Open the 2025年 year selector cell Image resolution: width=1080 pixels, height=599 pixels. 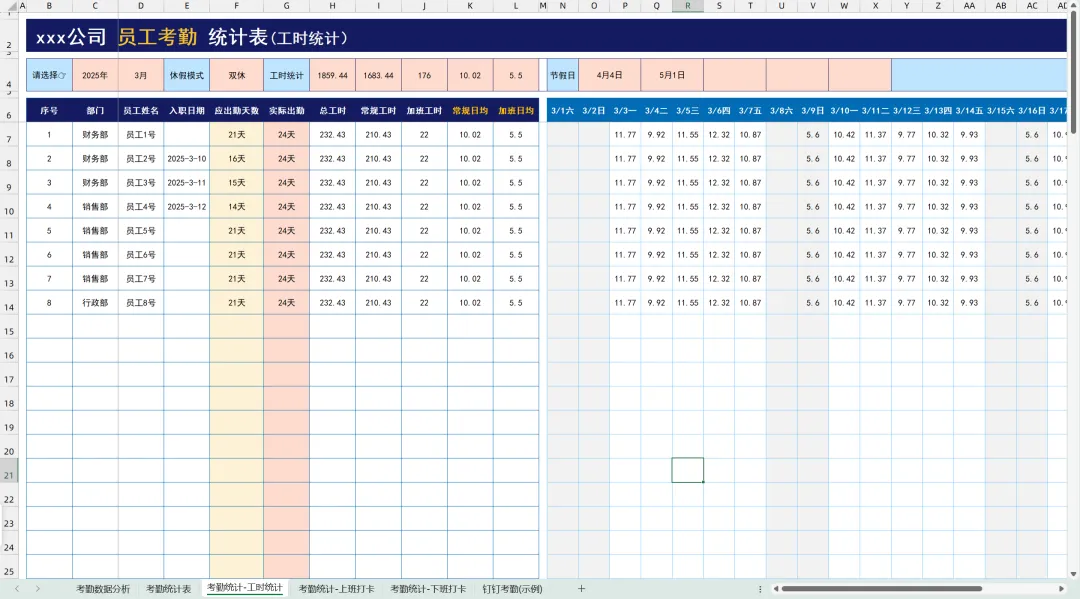point(95,75)
